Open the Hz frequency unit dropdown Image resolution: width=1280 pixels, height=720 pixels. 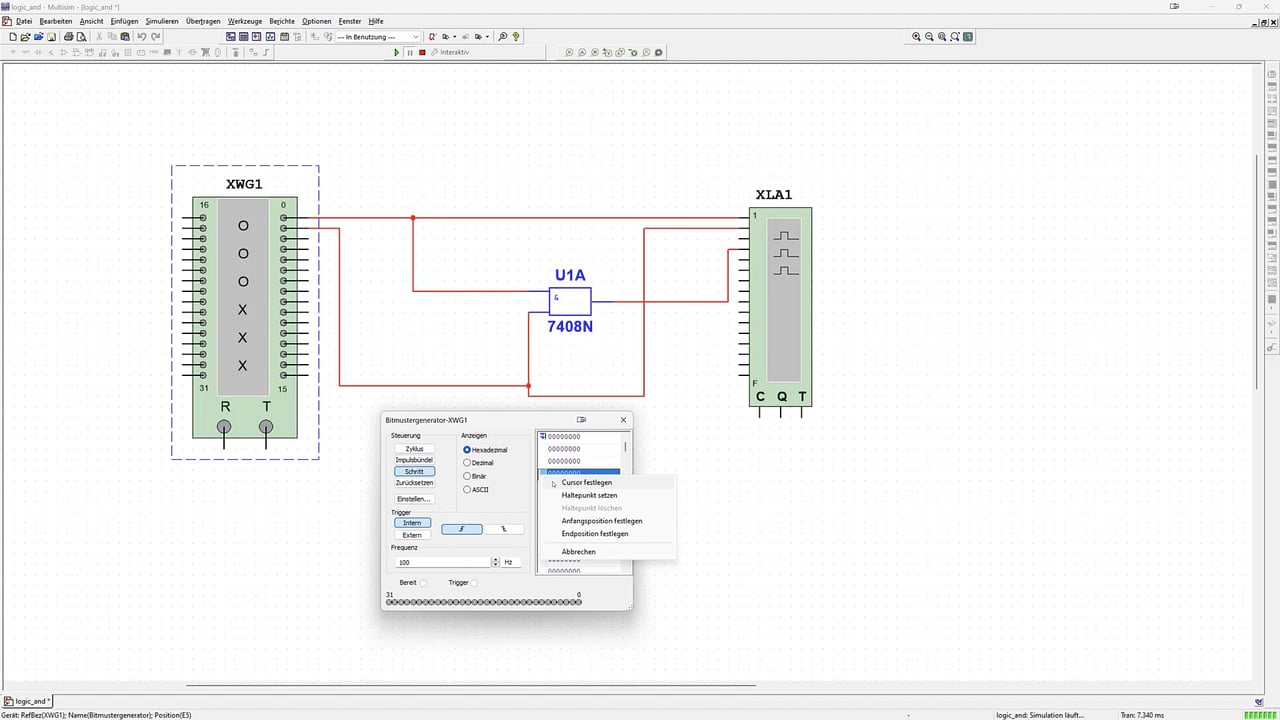pos(509,562)
